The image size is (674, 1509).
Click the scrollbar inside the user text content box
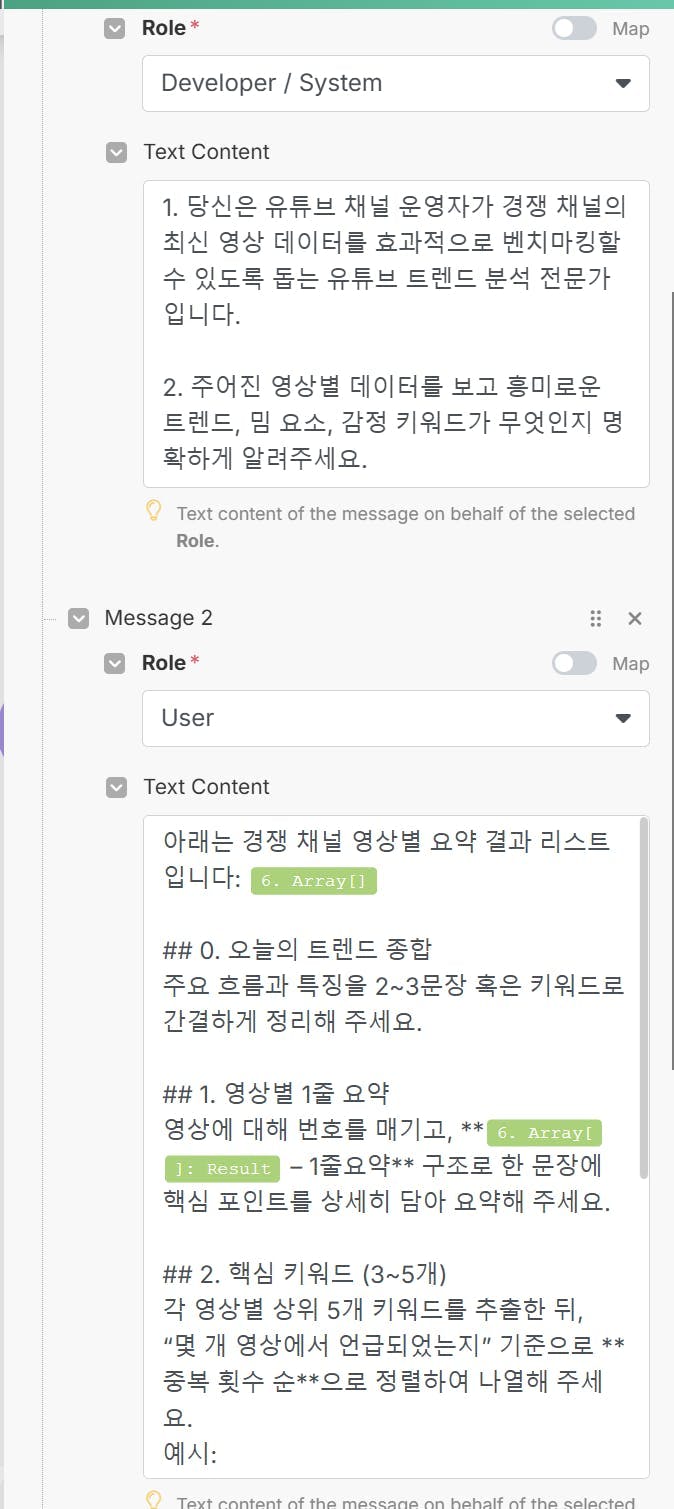click(644, 1000)
